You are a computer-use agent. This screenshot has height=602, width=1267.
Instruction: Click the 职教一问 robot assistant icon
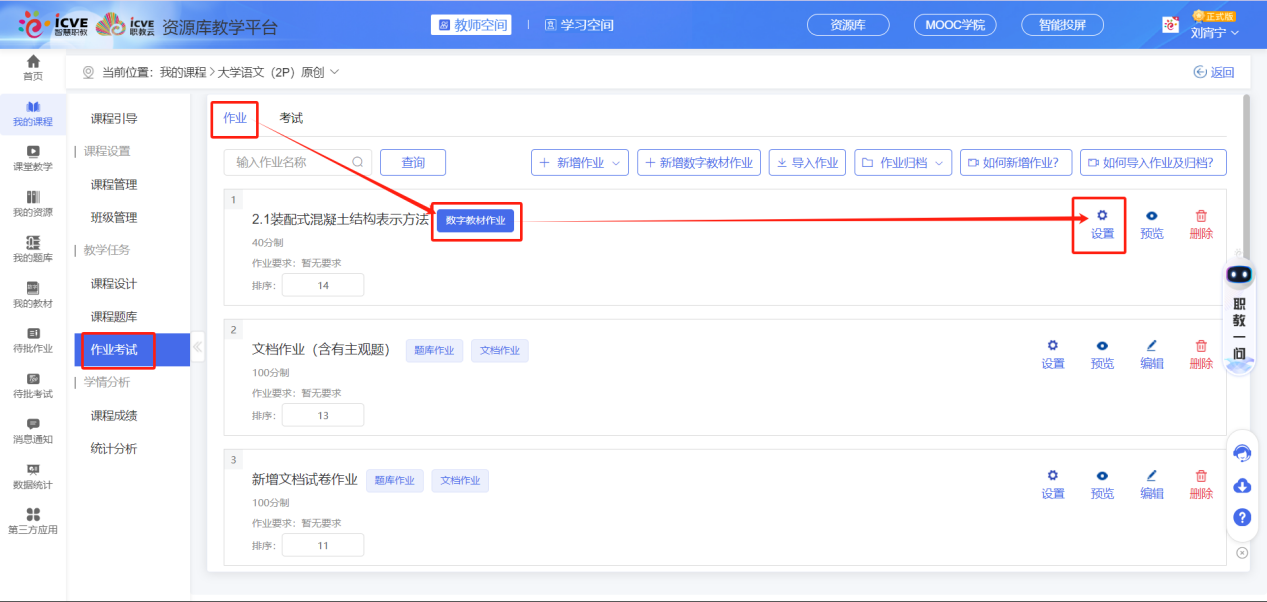(1240, 276)
